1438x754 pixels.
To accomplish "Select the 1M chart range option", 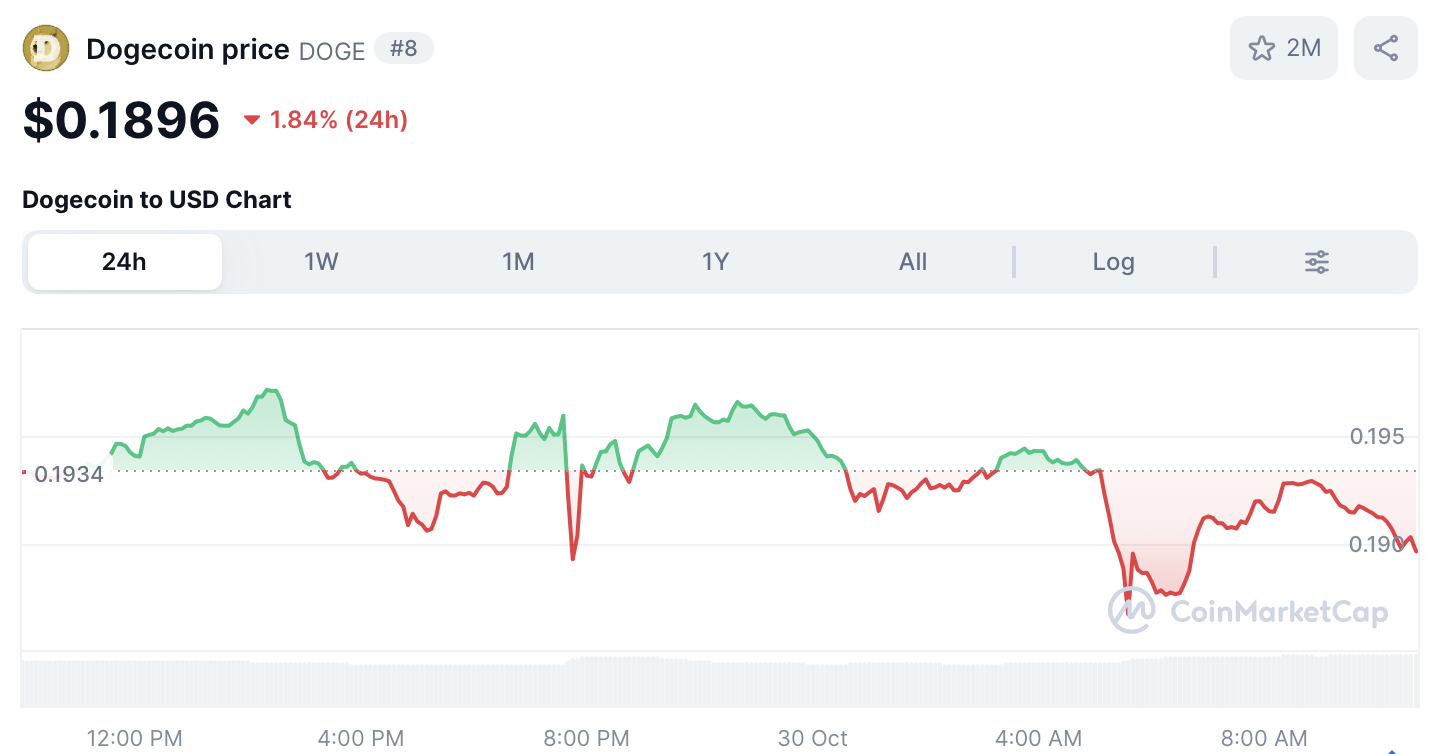I will pos(519,261).
